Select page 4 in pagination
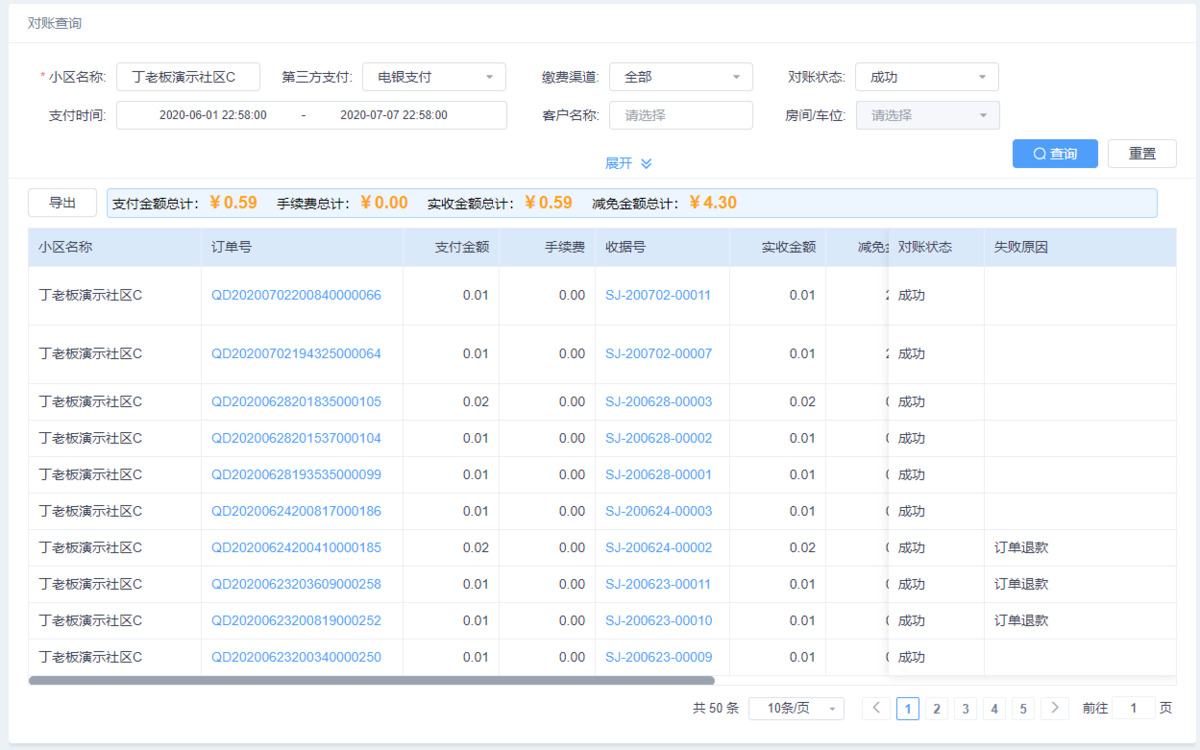The image size is (1200, 750). coord(994,709)
